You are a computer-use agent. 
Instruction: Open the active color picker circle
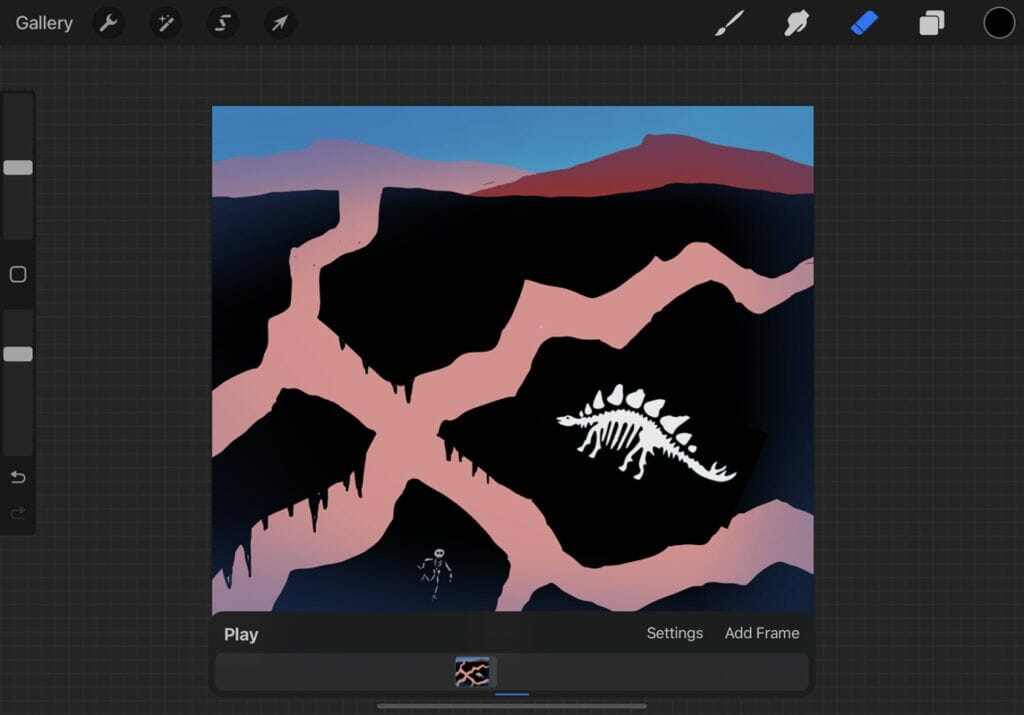[999, 23]
